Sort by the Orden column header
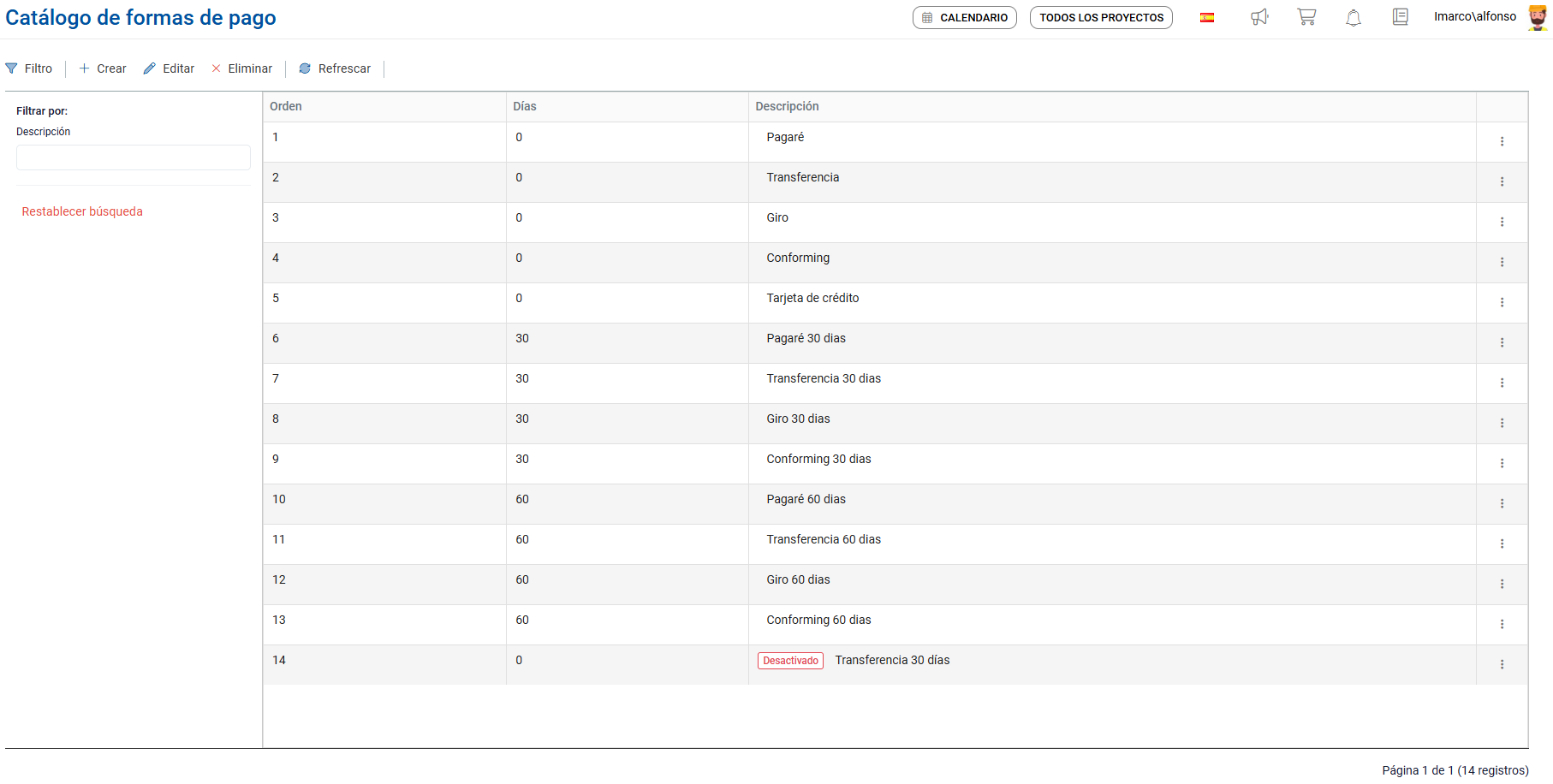 286,106
